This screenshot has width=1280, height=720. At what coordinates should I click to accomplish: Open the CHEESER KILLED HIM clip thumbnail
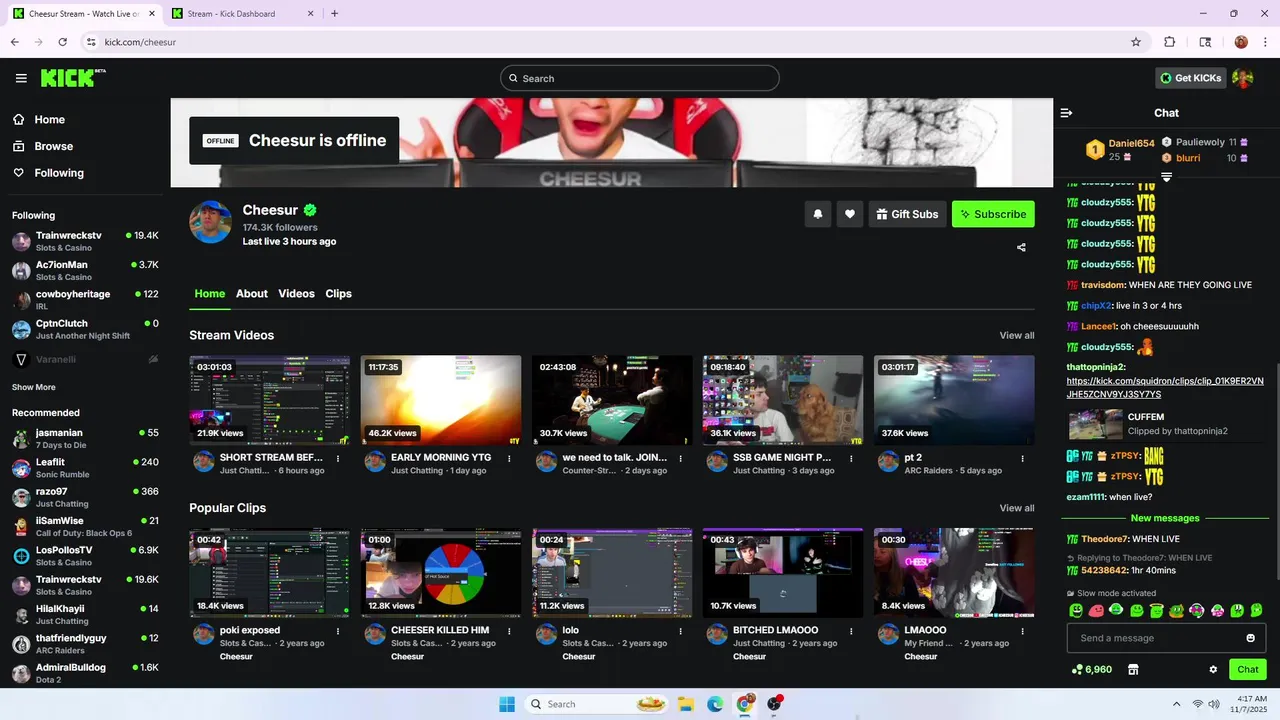coord(441,573)
